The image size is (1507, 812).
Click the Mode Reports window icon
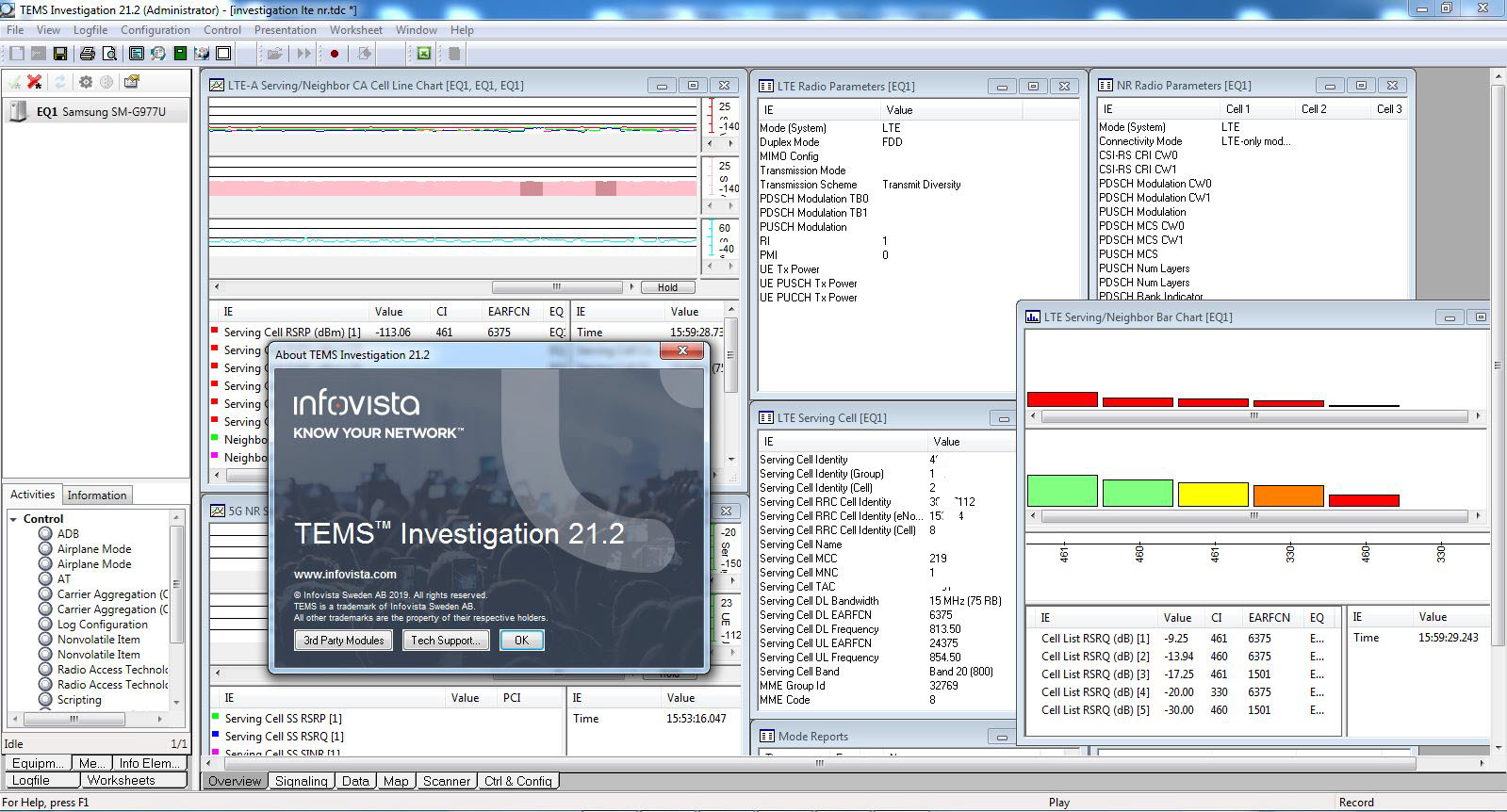coord(766,736)
